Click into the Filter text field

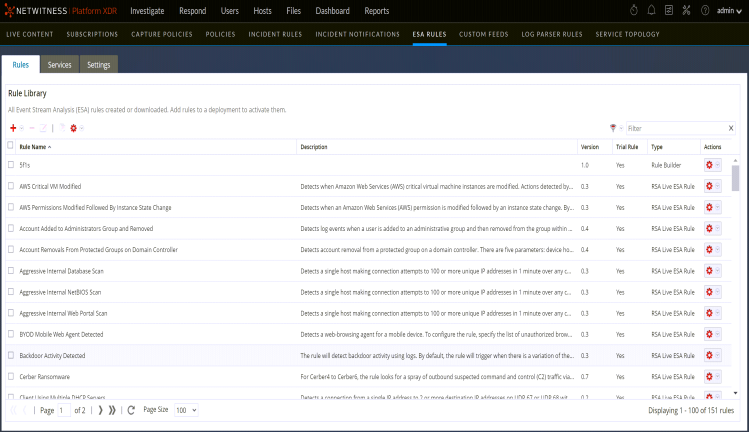674,128
